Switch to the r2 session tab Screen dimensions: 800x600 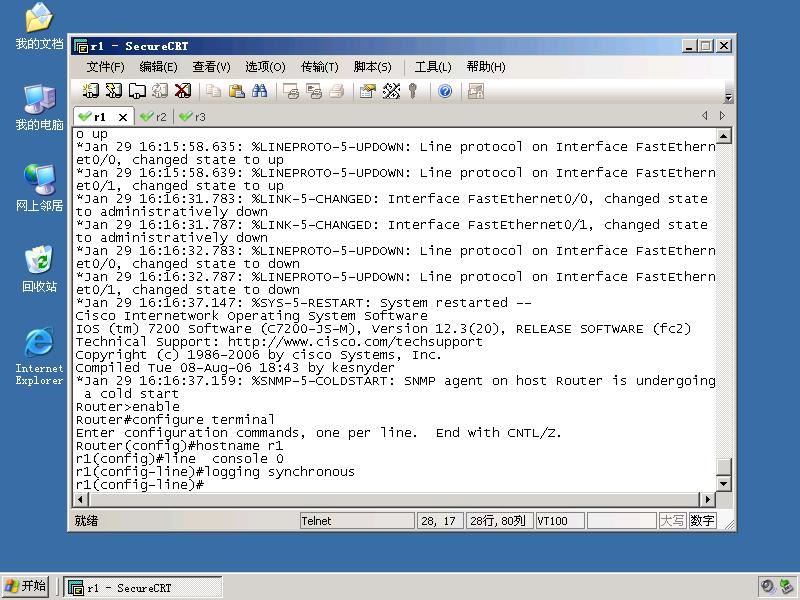pos(154,117)
